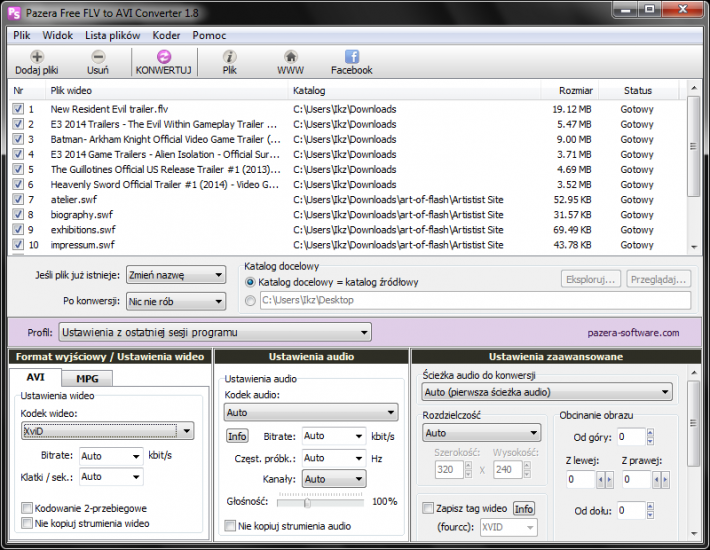The width and height of the screenshot is (710, 550).
Task: Click the 5.47 MB size cell
Action: point(574,124)
